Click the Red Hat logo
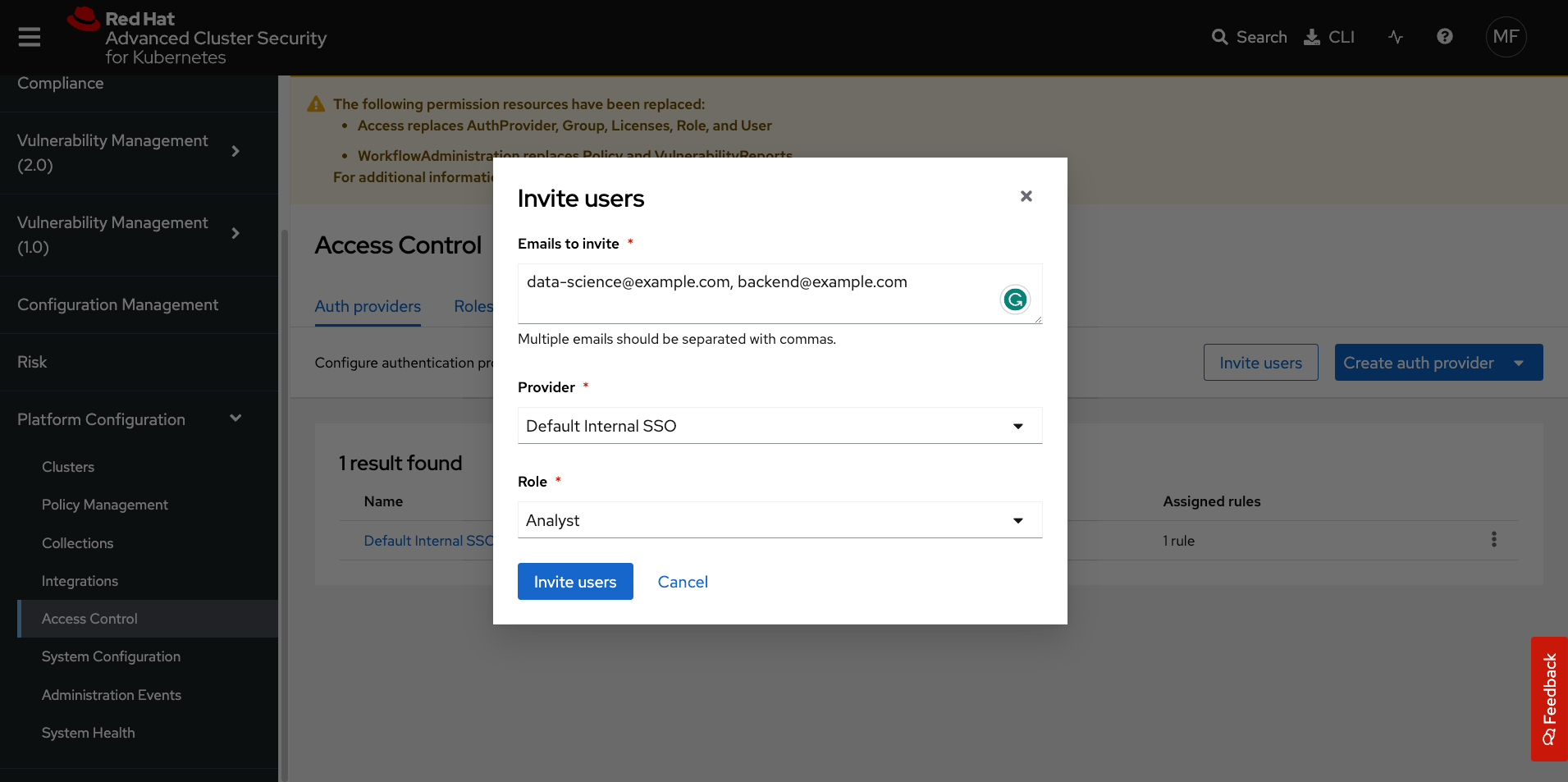The height and width of the screenshot is (782, 1568). (x=83, y=16)
